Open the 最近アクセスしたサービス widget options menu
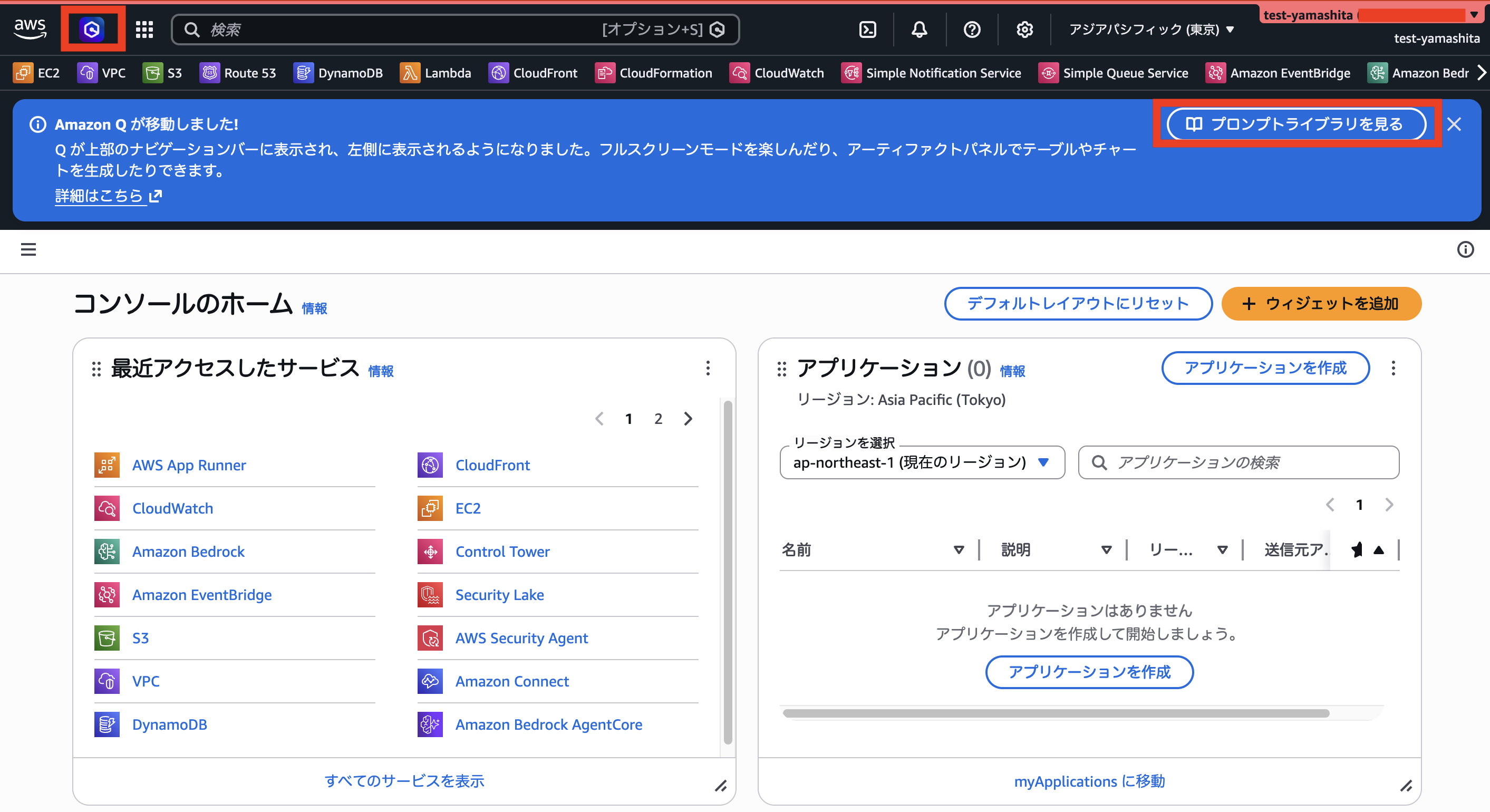1490x812 pixels. 708,369
